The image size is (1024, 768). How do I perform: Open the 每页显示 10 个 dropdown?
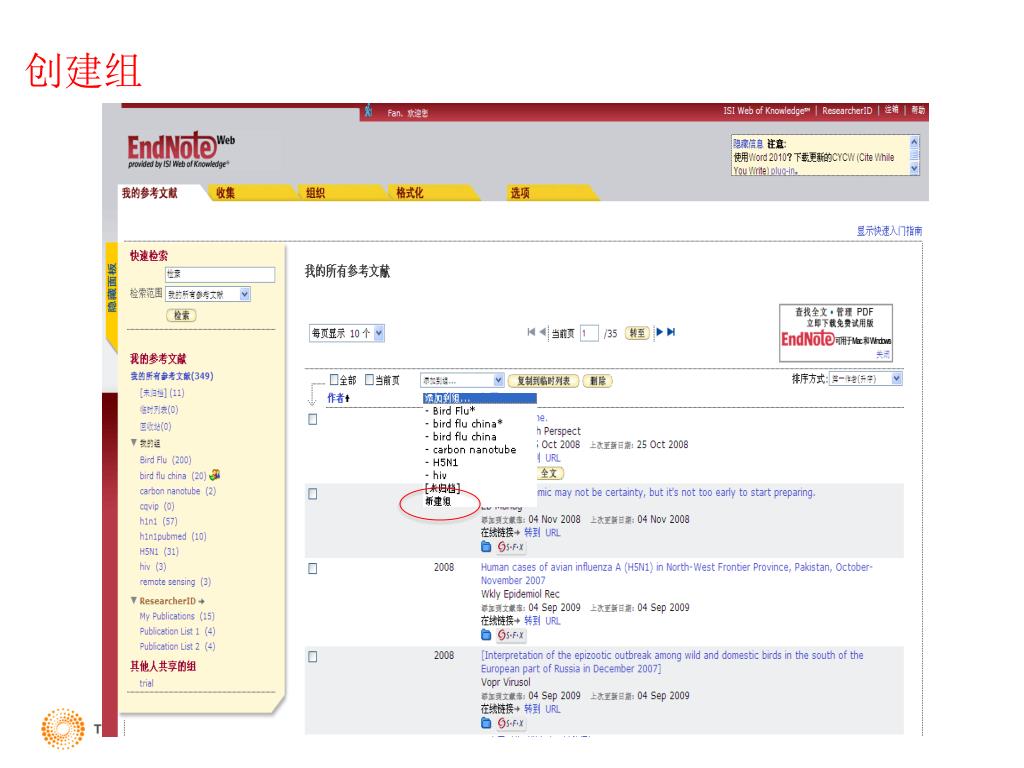pos(347,333)
